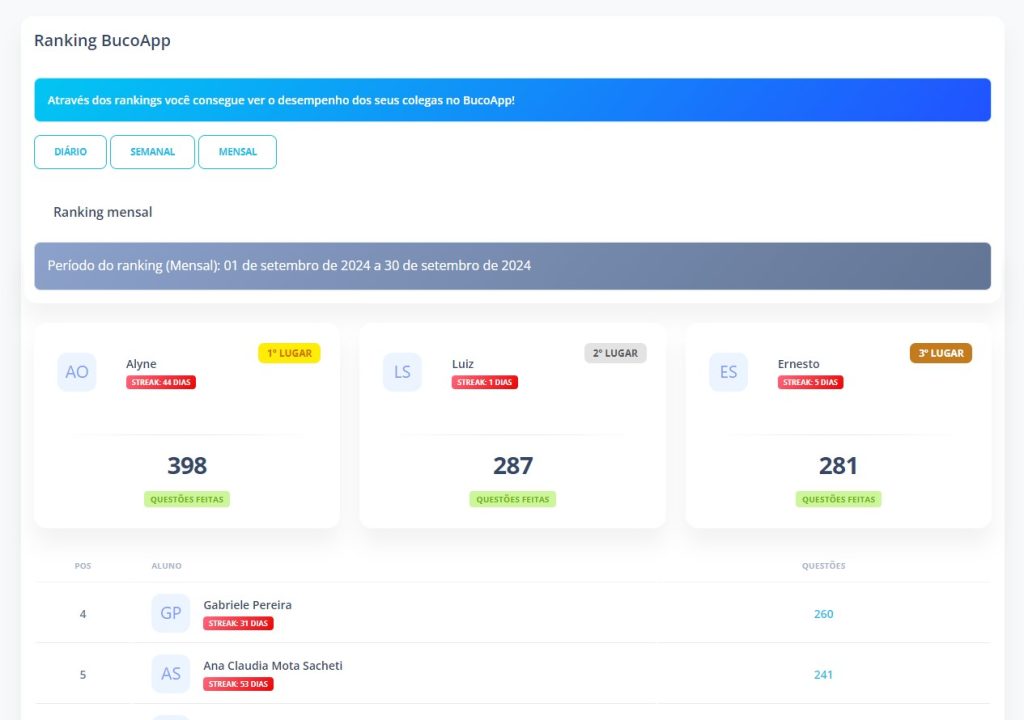Click the STREAK: 44 DIAS badge

[x=161, y=382]
